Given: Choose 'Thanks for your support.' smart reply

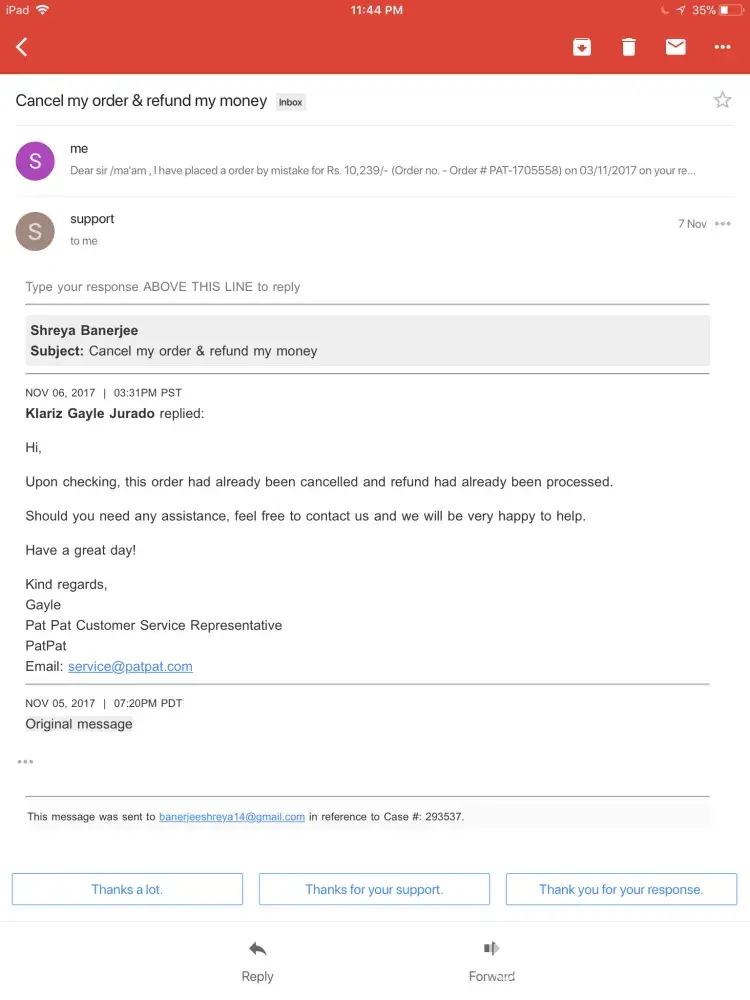Looking at the screenshot, I should (374, 889).
